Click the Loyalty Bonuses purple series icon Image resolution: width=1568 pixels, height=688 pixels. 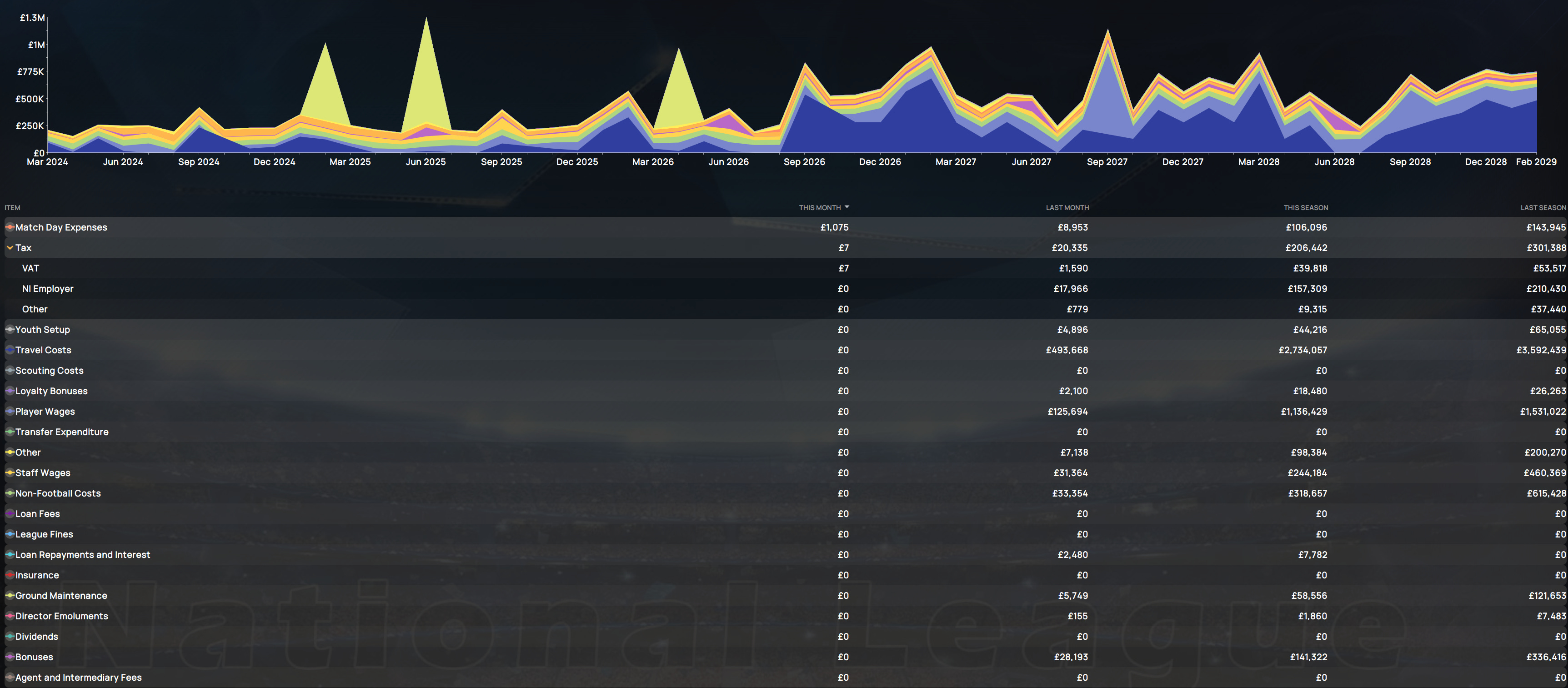pos(10,391)
